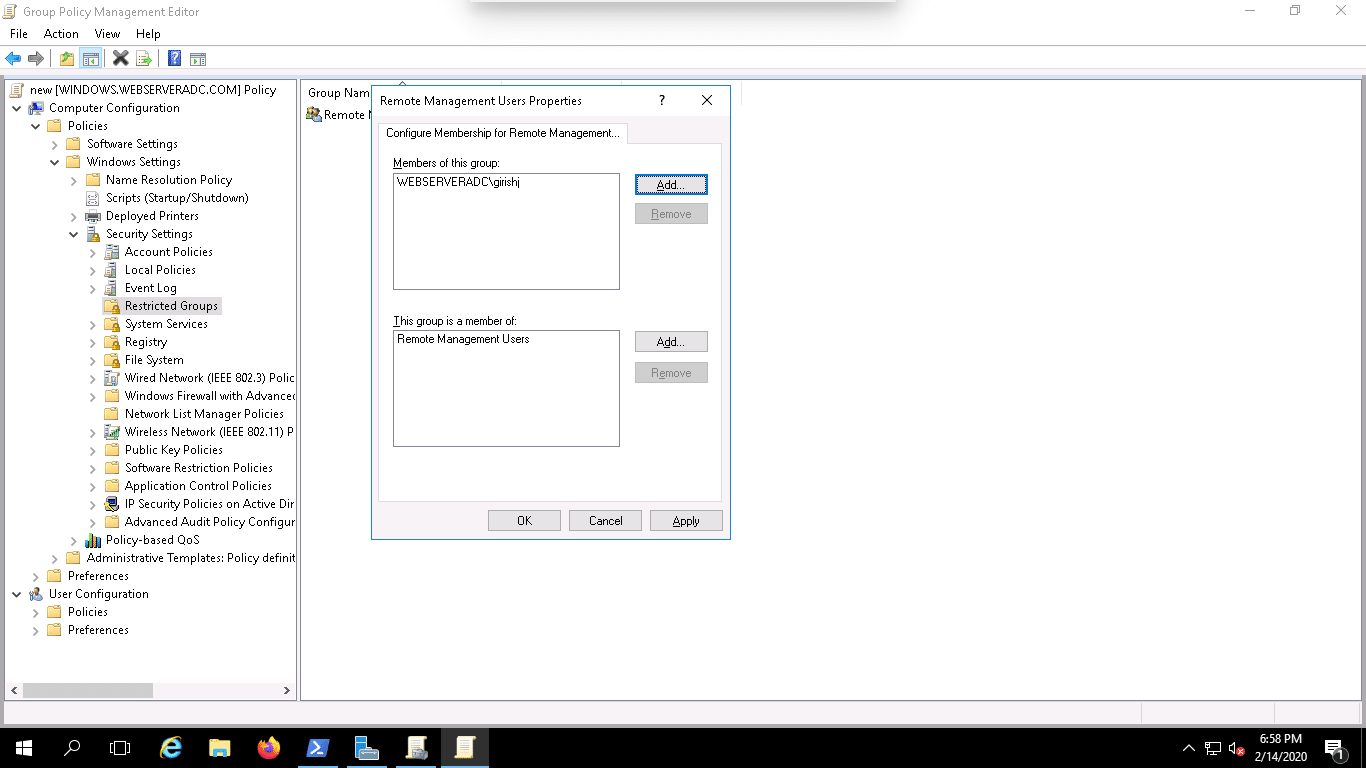Screen dimensions: 1366x768
Task: Select File System tree item
Action: coord(154,360)
